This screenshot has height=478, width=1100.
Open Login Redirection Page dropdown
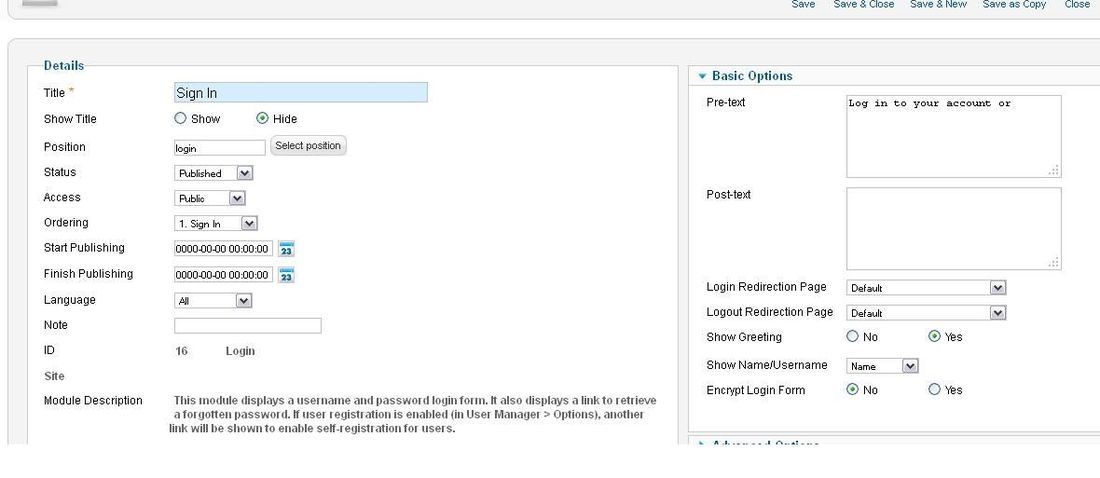click(926, 288)
